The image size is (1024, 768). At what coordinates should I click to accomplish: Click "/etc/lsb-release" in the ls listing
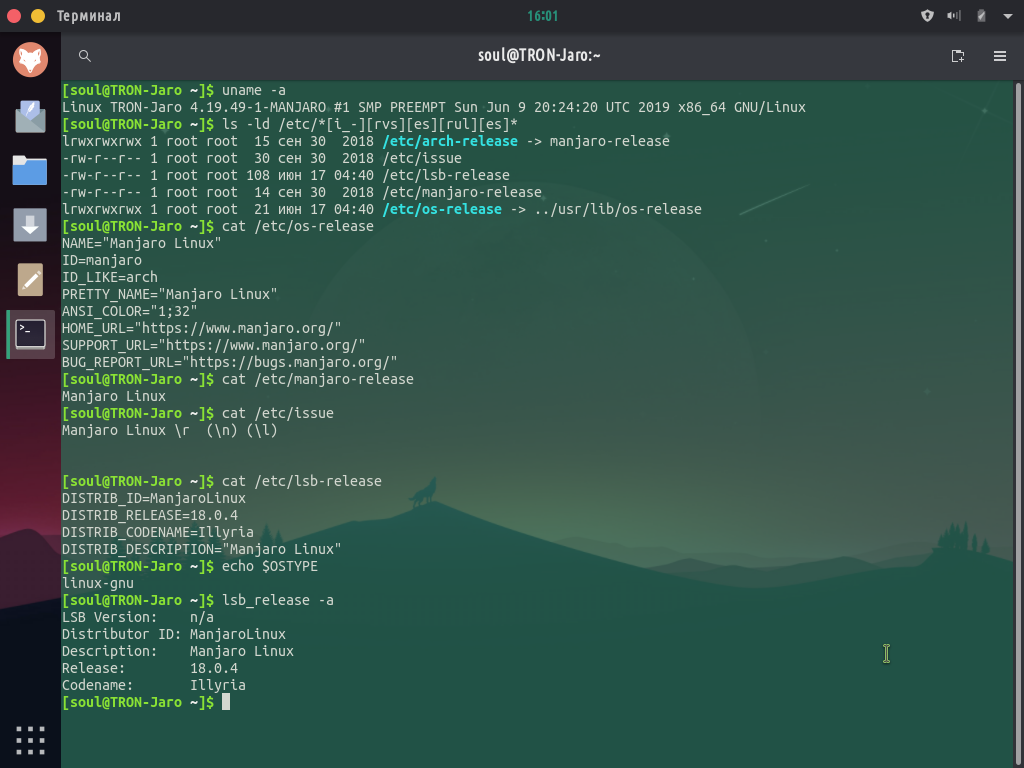pyautogui.click(x=446, y=175)
